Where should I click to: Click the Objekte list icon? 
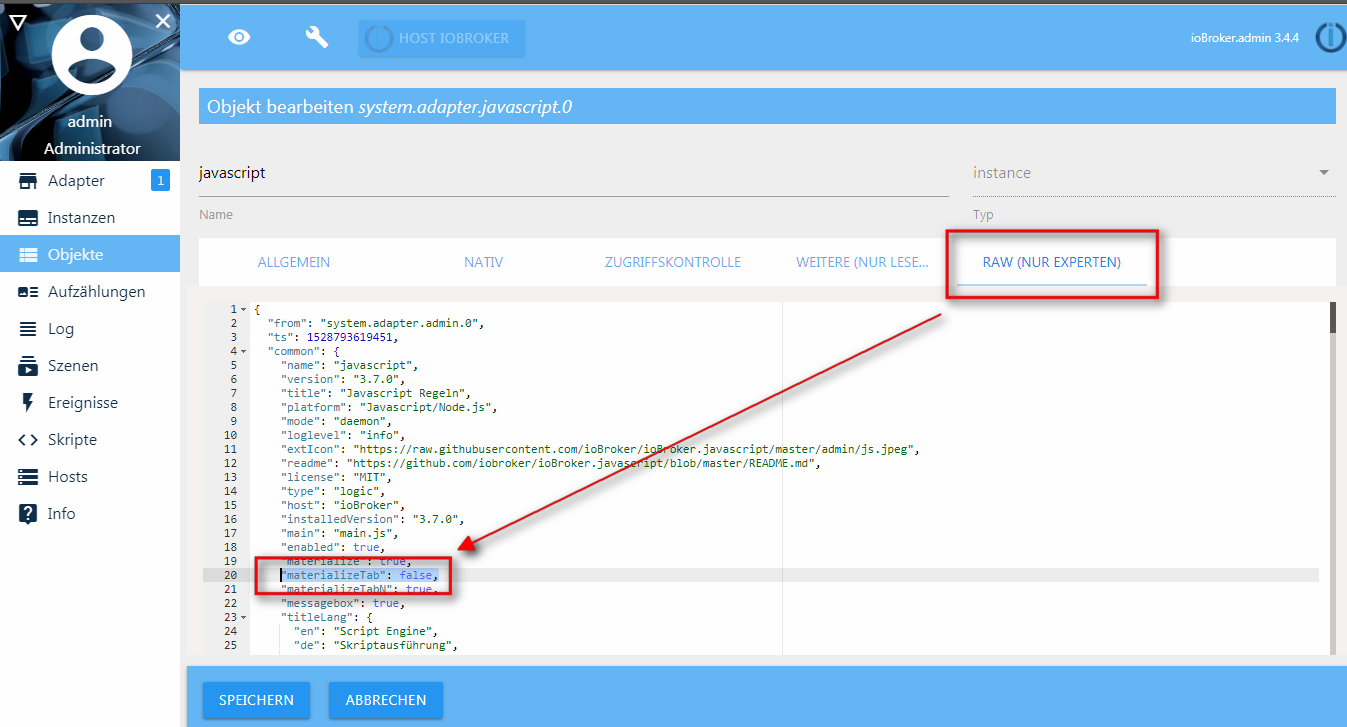[28, 255]
